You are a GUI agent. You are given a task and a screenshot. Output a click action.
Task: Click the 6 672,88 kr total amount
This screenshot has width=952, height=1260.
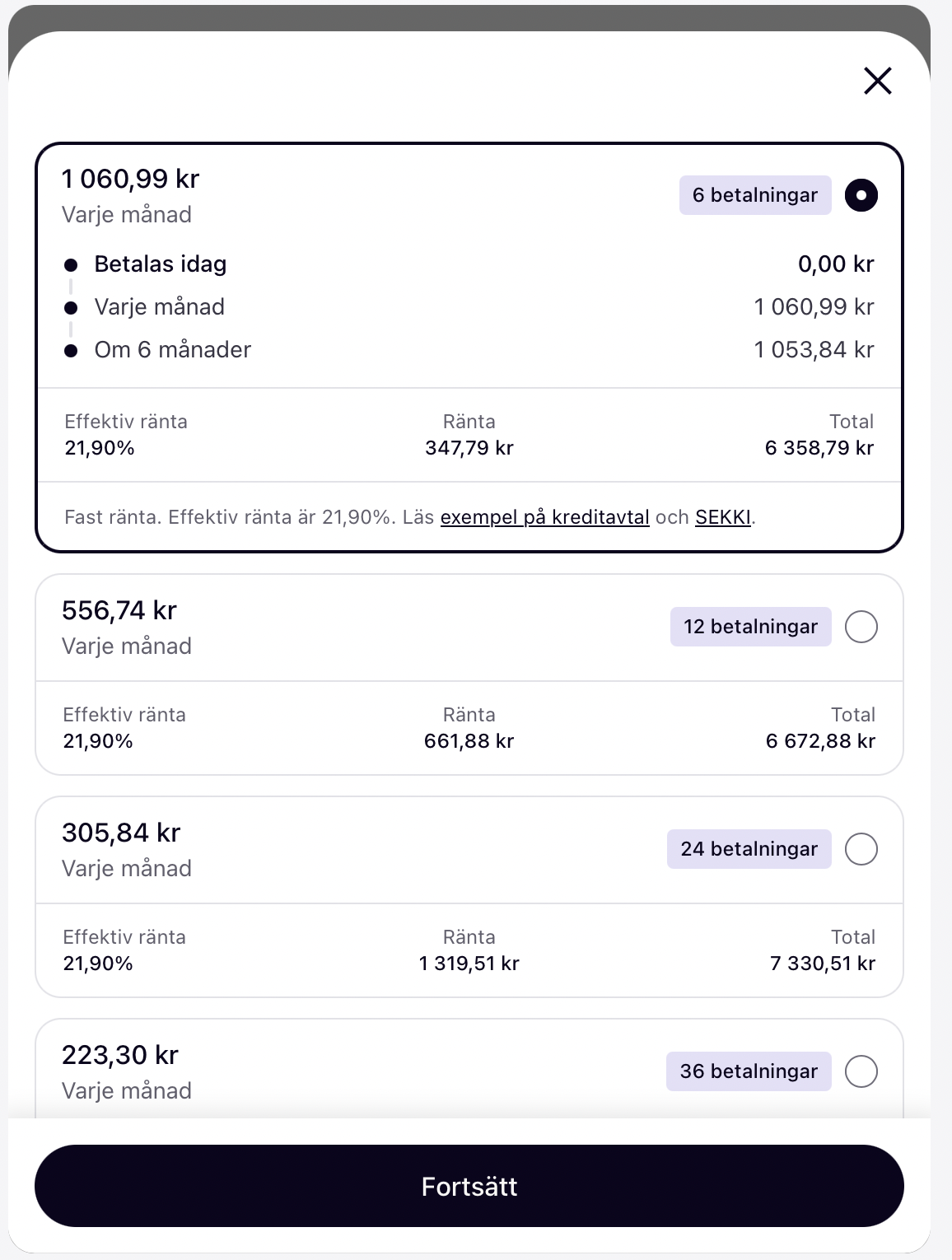coord(820,741)
